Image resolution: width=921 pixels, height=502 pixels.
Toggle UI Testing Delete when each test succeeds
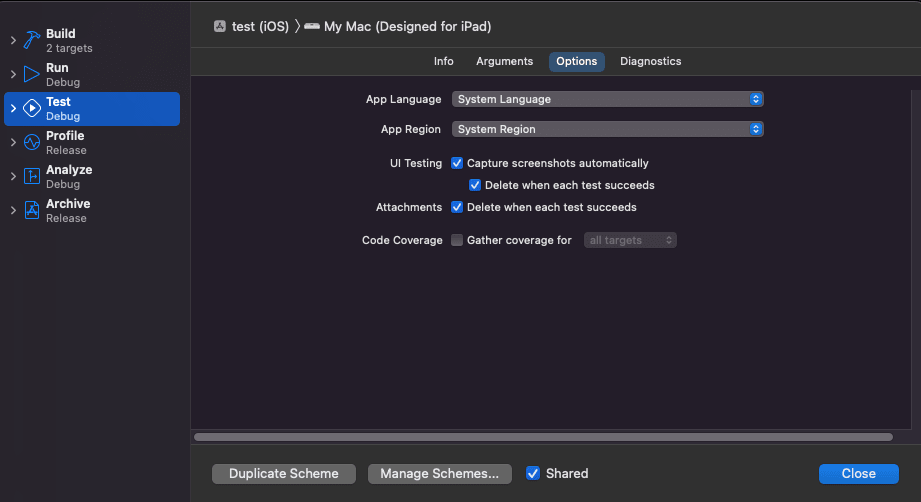point(475,186)
